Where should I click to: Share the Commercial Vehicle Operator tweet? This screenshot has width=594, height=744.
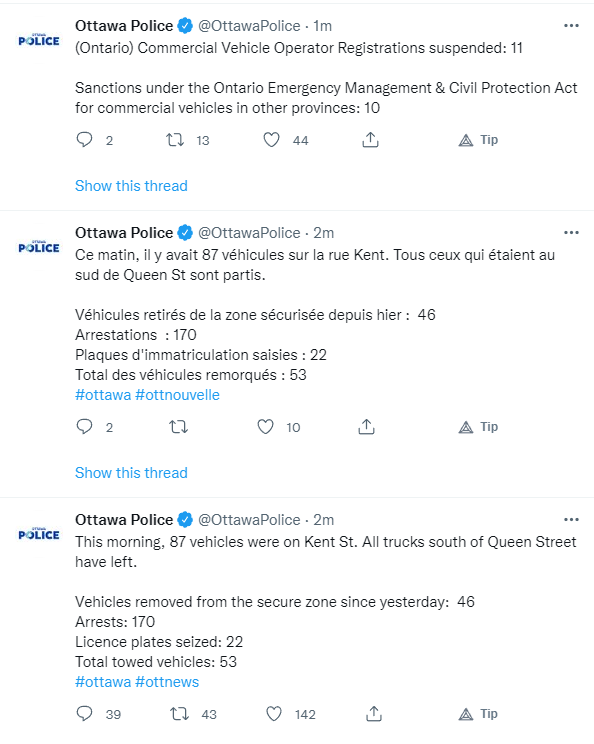point(371,140)
